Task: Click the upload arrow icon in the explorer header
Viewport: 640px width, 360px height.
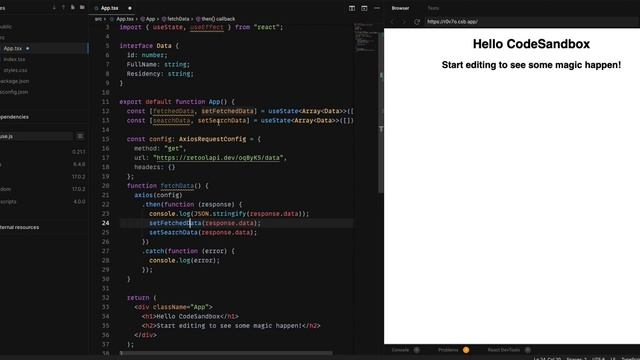Action: pyautogui.click(x=63, y=7)
